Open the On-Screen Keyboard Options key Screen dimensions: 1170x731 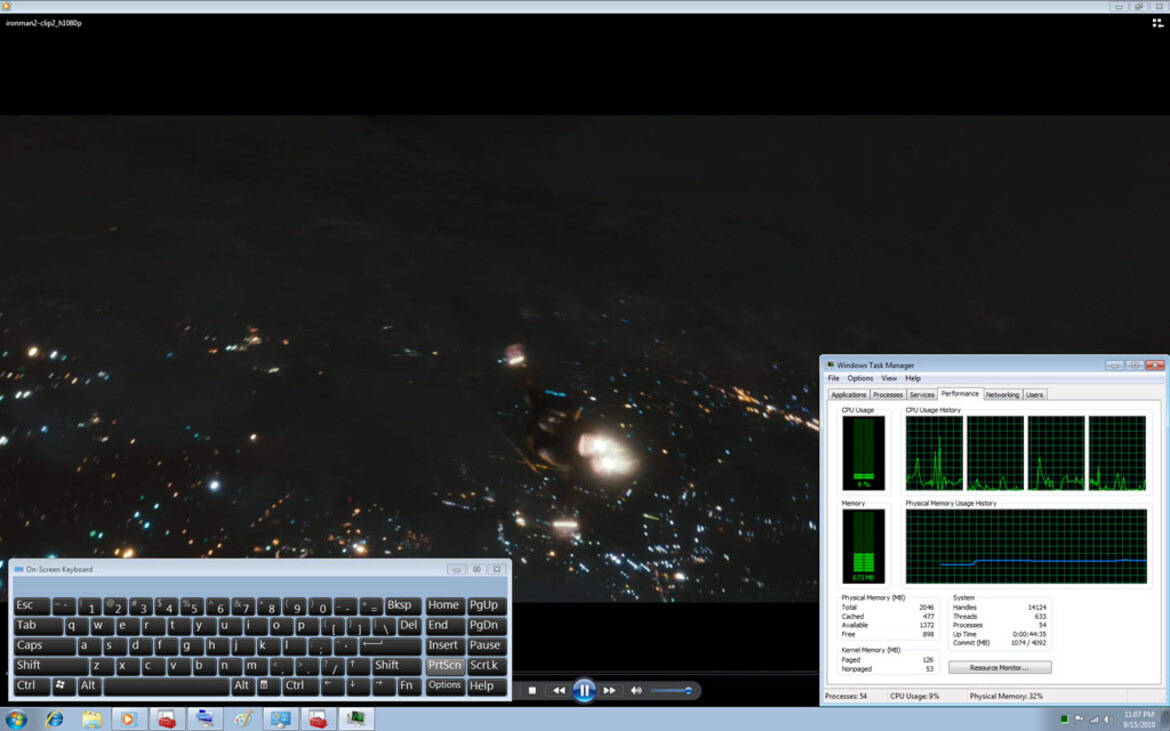pos(445,685)
